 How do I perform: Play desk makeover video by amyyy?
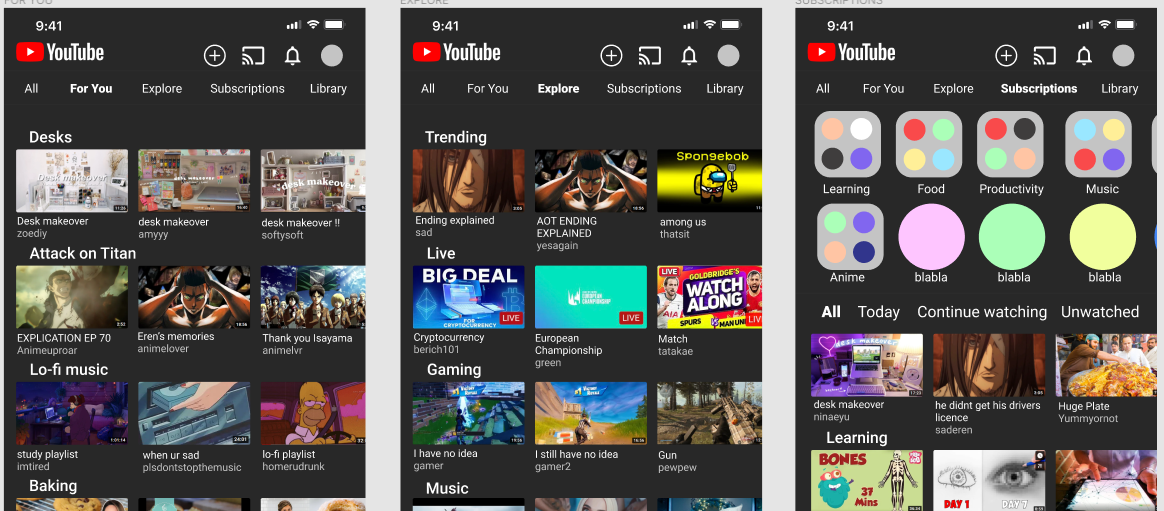tap(194, 180)
